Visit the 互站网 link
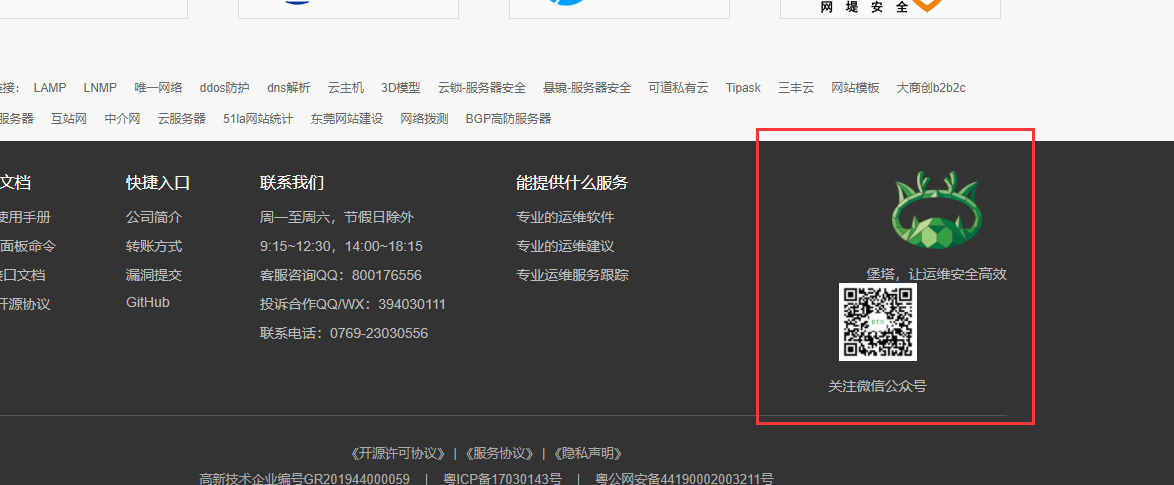Viewport: 1174px width, 485px height. (69, 118)
